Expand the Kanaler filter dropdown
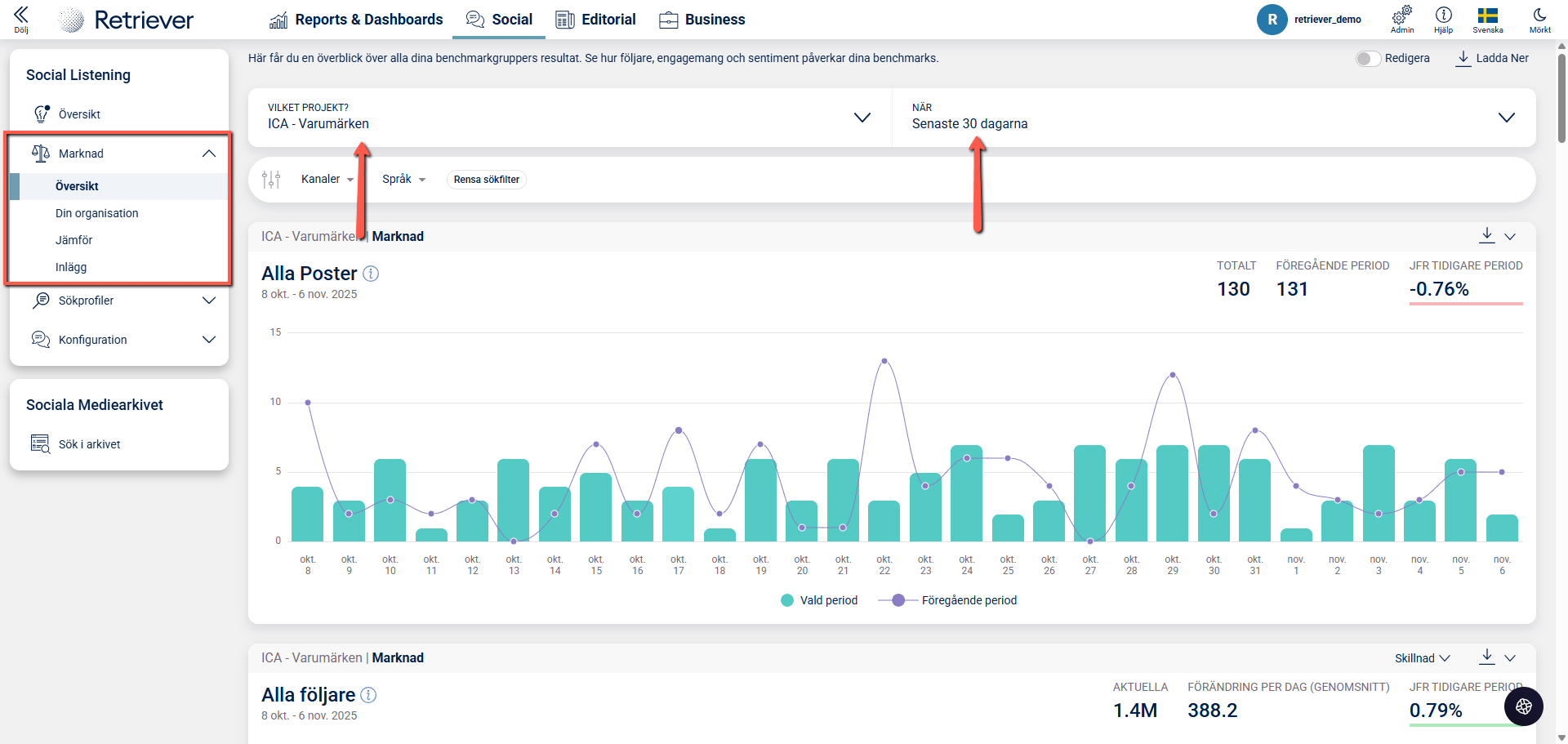 coord(327,180)
